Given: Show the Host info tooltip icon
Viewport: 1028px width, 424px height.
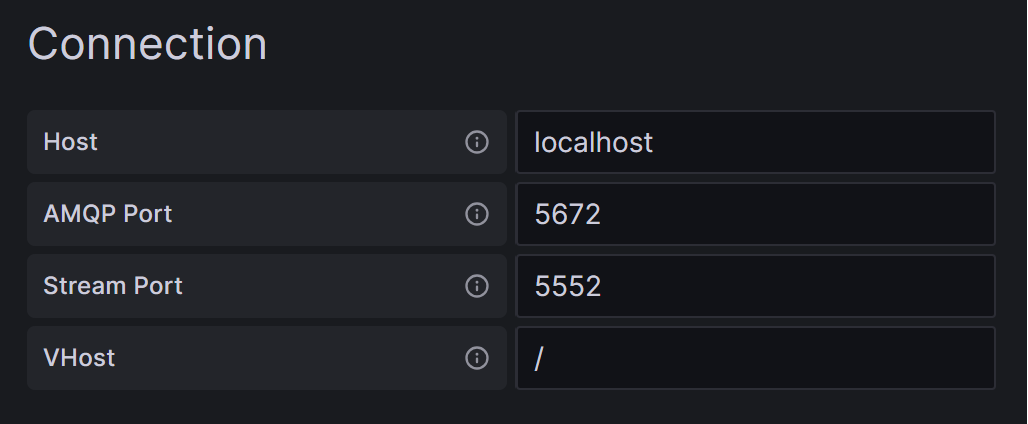Looking at the screenshot, I should coord(477,142).
